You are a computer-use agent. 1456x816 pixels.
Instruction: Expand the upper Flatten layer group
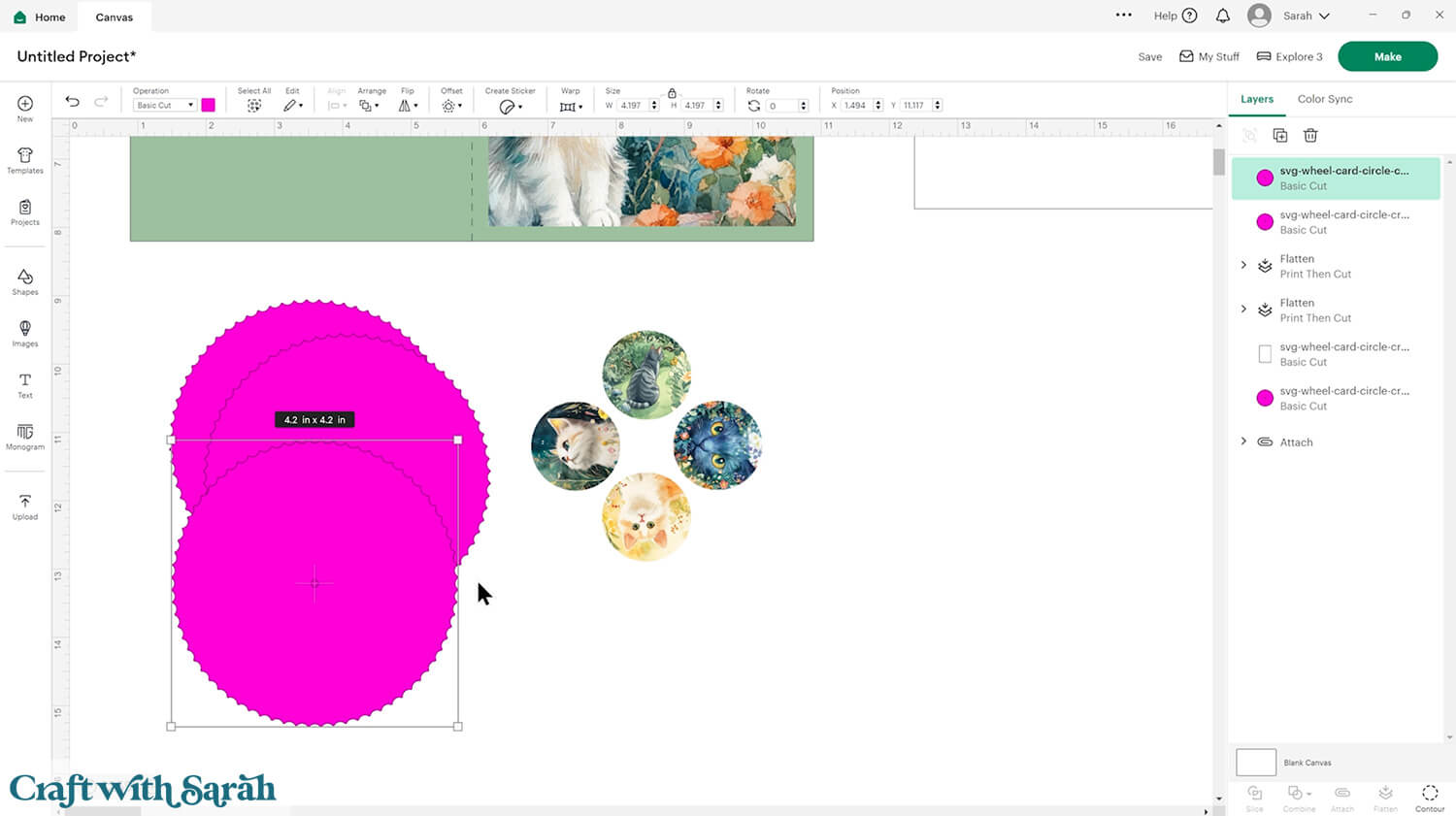(x=1243, y=265)
